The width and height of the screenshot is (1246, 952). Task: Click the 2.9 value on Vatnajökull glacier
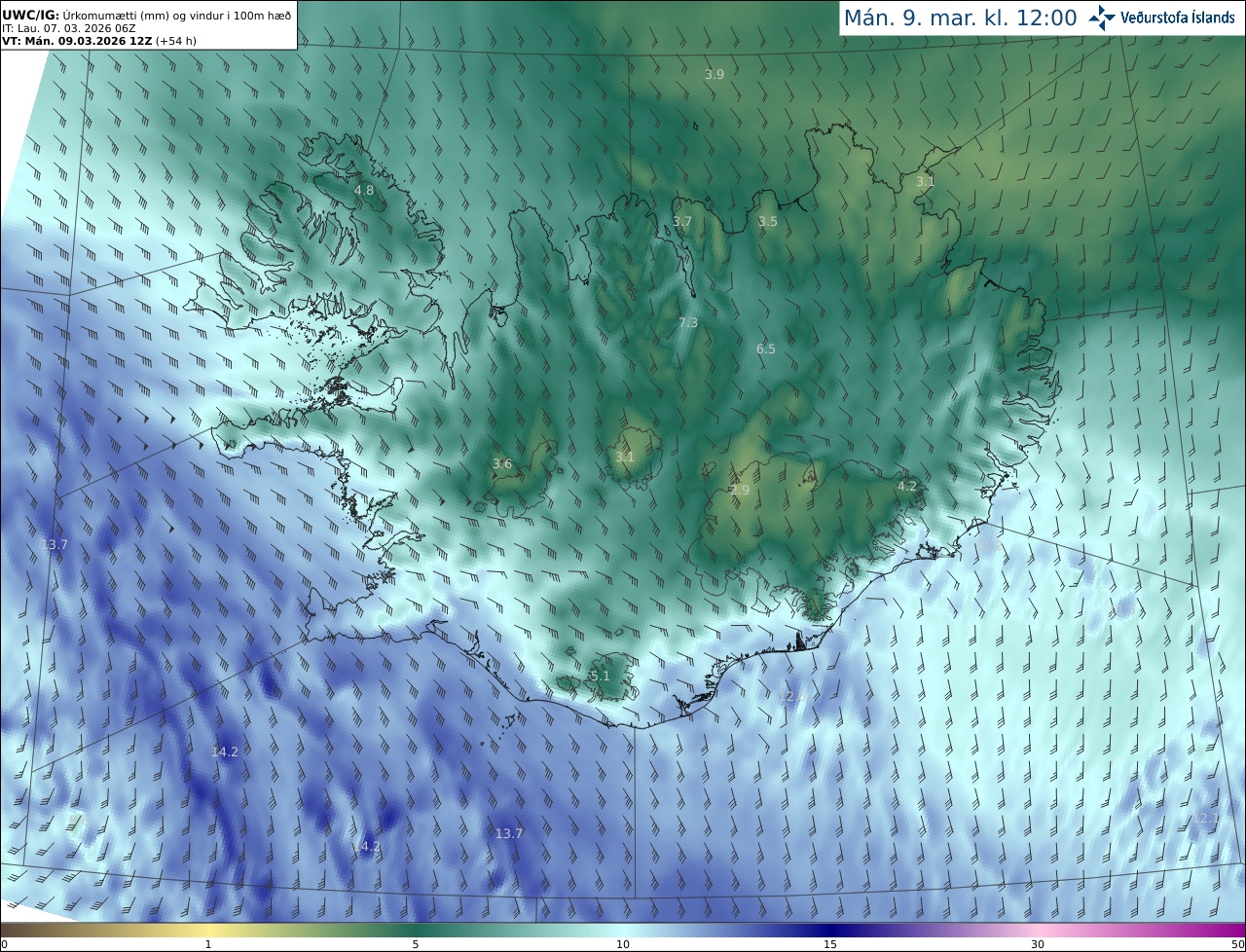coord(740,490)
